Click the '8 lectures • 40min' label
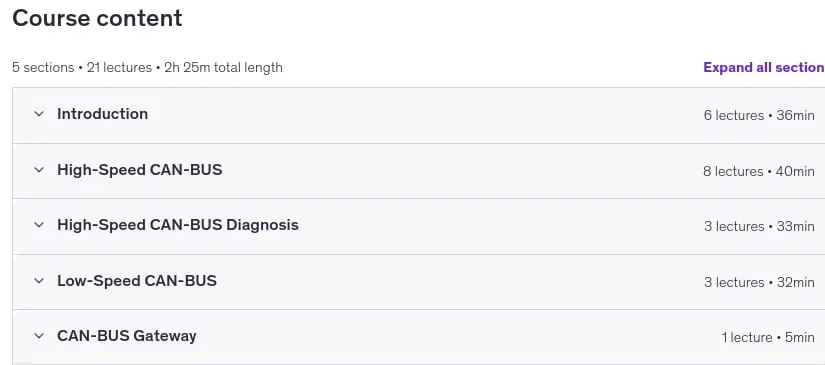825x365 pixels. (759, 171)
